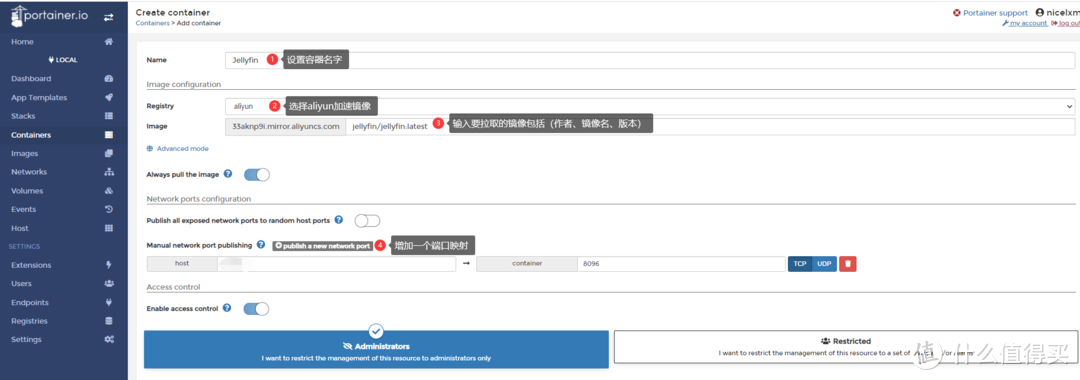Click the Volumes cubes icon
Screen dimensions: 1080x380
pyautogui.click(x=109, y=191)
